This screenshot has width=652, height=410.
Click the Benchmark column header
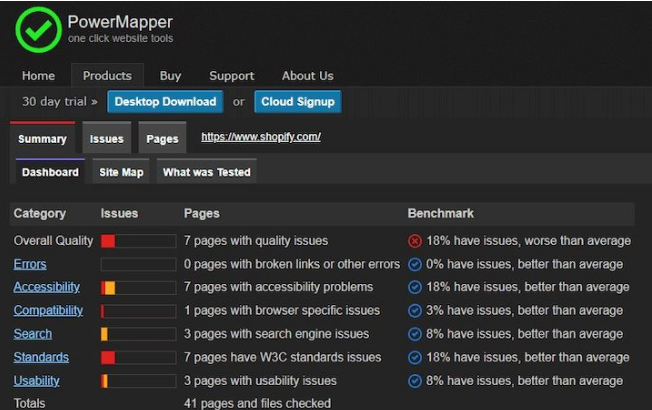(440, 213)
